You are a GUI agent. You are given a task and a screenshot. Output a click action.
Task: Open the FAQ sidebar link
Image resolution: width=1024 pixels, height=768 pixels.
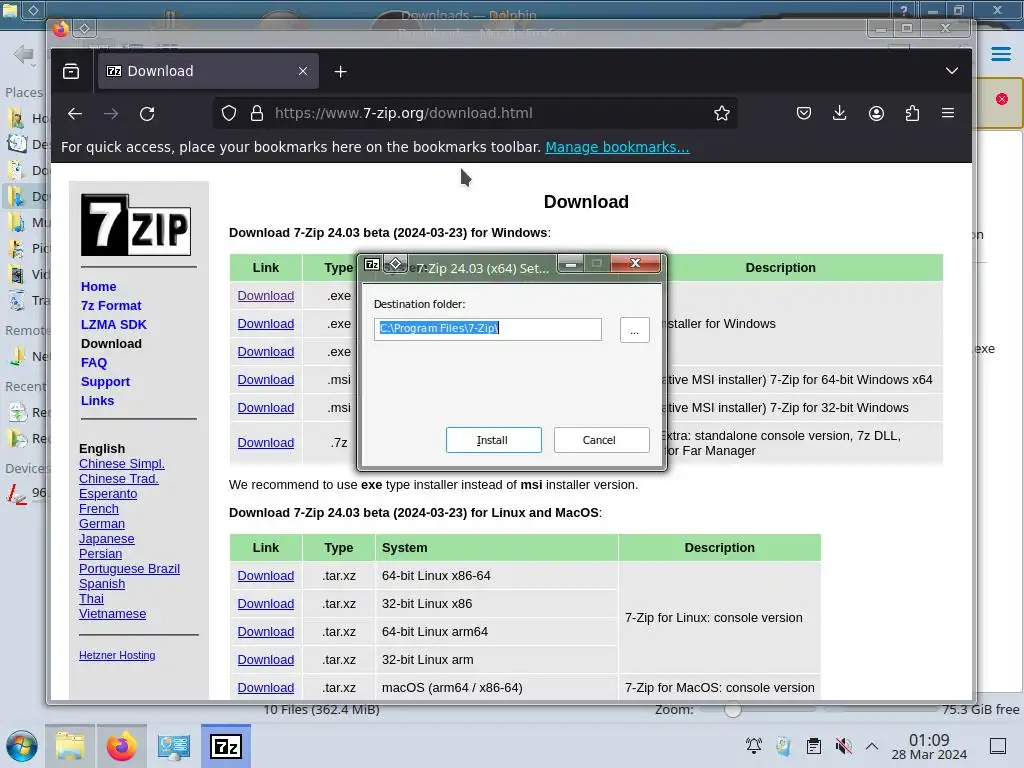(x=94, y=362)
